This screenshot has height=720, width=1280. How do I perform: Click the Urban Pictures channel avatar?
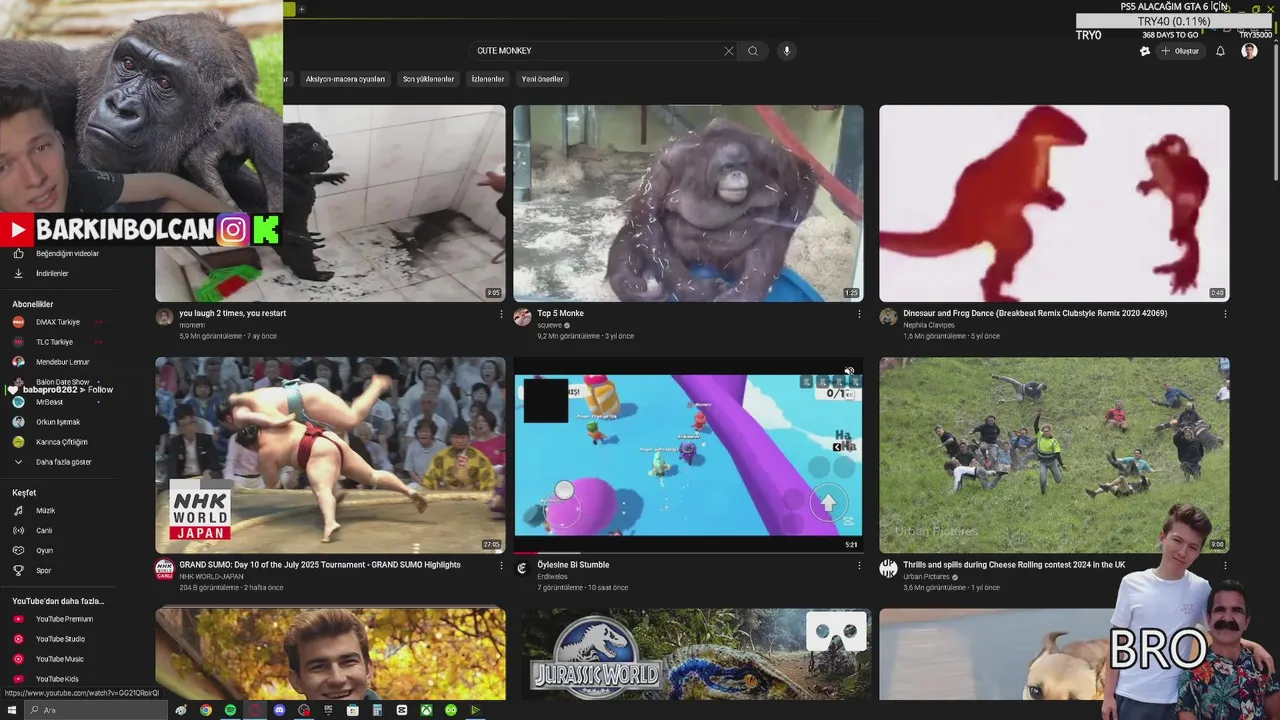click(x=888, y=569)
